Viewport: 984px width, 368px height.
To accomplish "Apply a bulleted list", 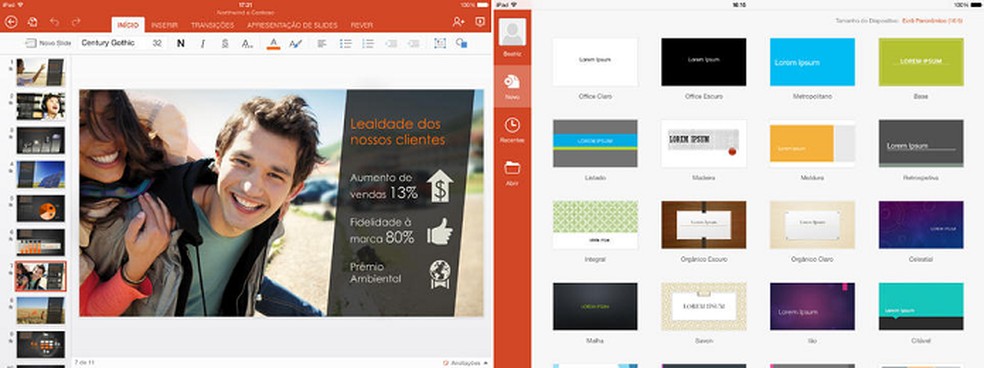I will 345,43.
